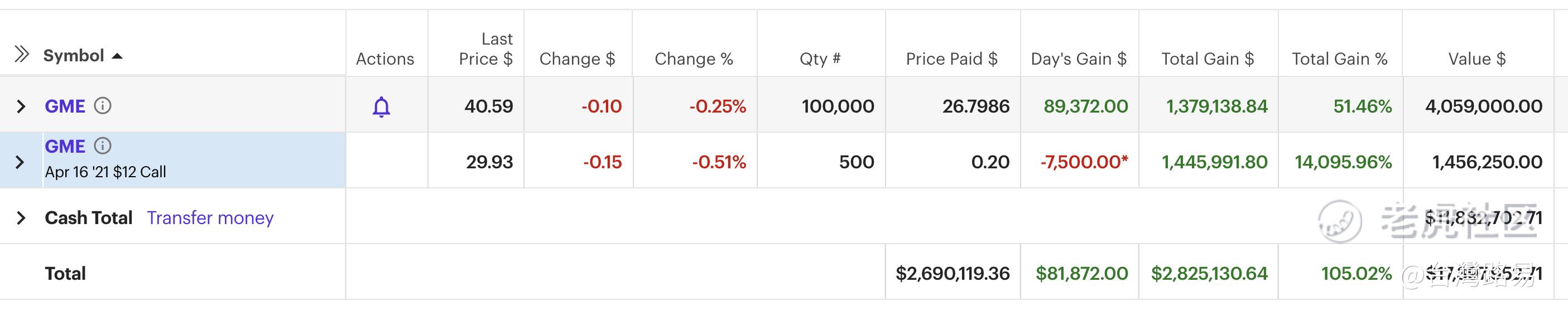Sort by Last Price $ column
Image resolution: width=1568 pixels, height=311 pixels.
pos(485,48)
